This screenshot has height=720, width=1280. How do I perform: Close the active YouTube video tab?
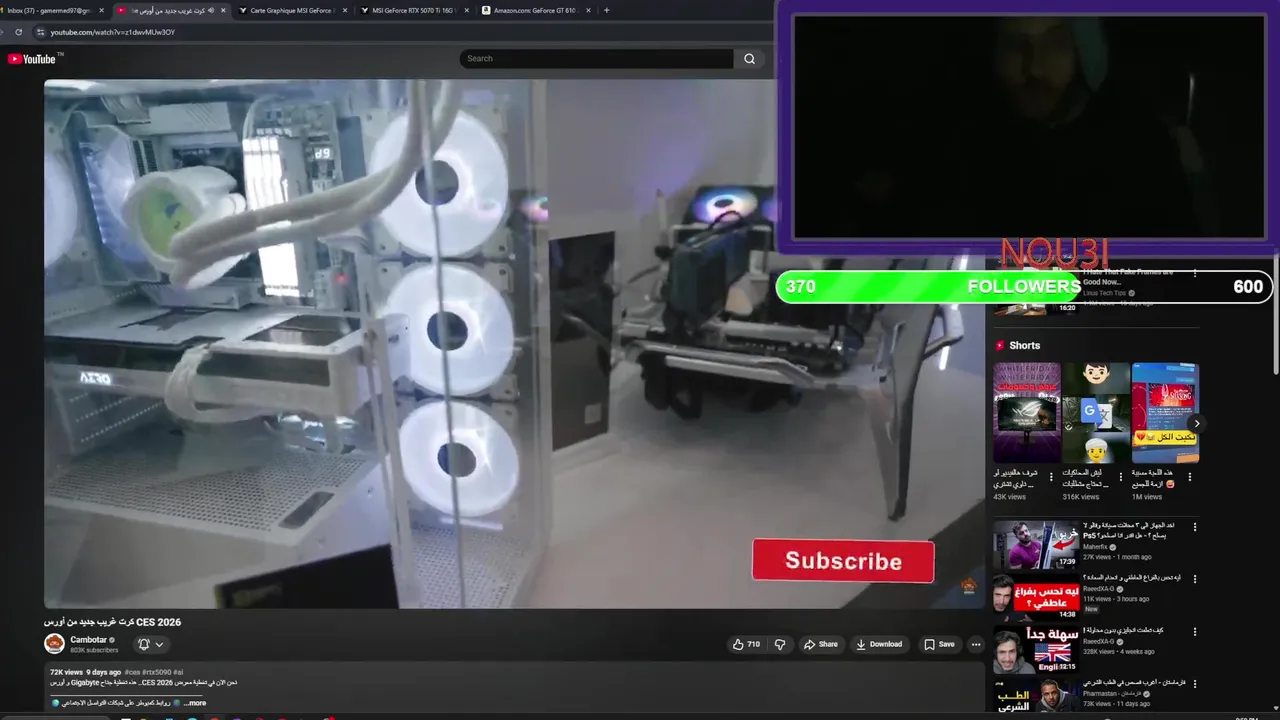point(223,10)
